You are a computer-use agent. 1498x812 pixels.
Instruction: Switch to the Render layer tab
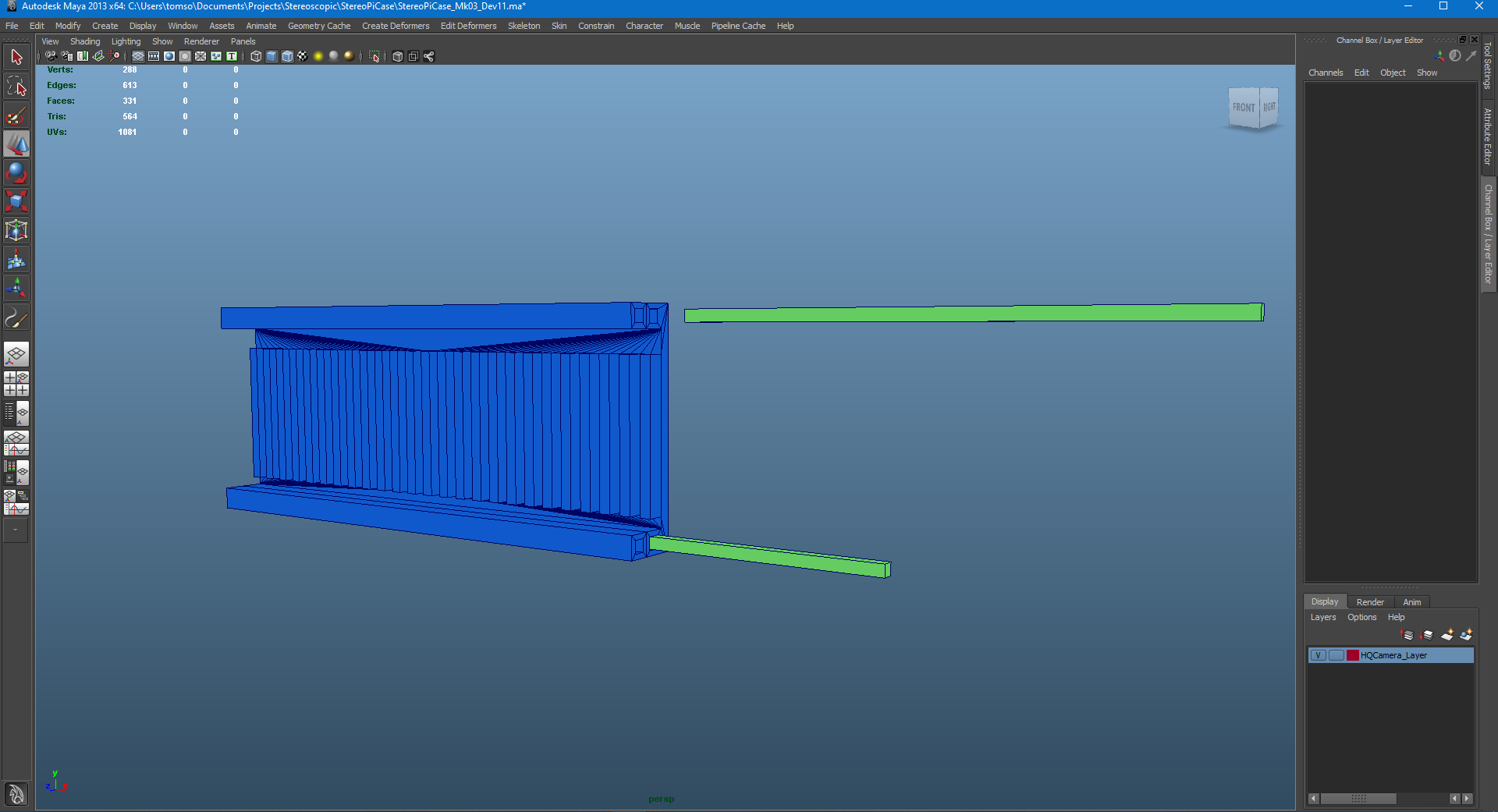pos(1370,602)
